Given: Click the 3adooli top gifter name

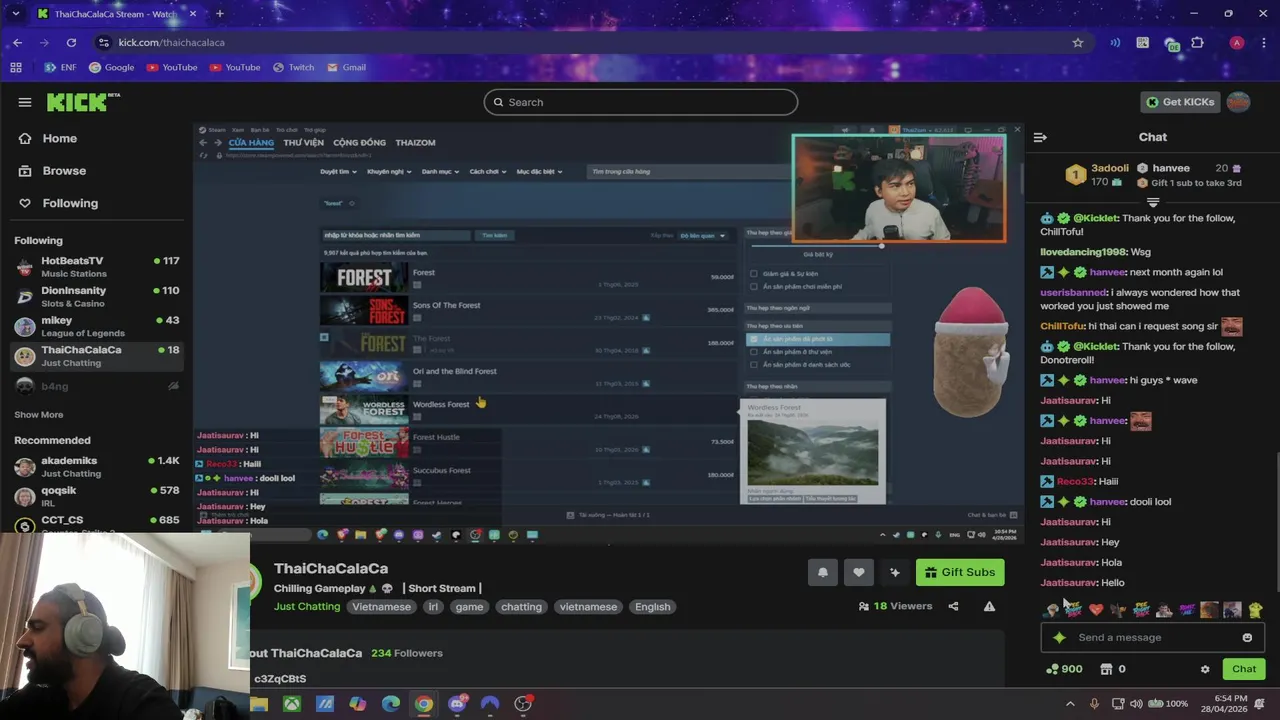Looking at the screenshot, I should [1110, 168].
